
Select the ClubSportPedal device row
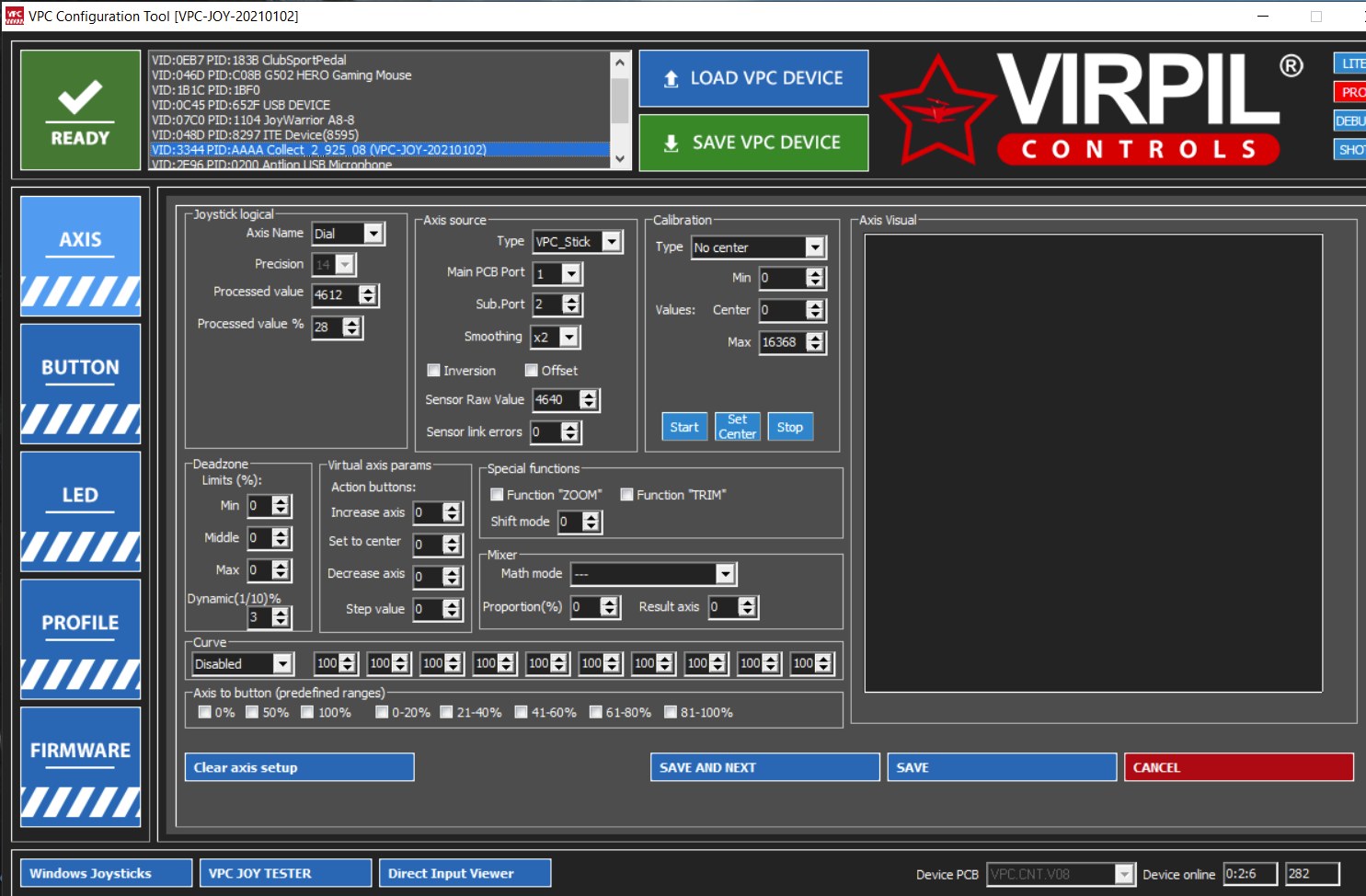378,60
